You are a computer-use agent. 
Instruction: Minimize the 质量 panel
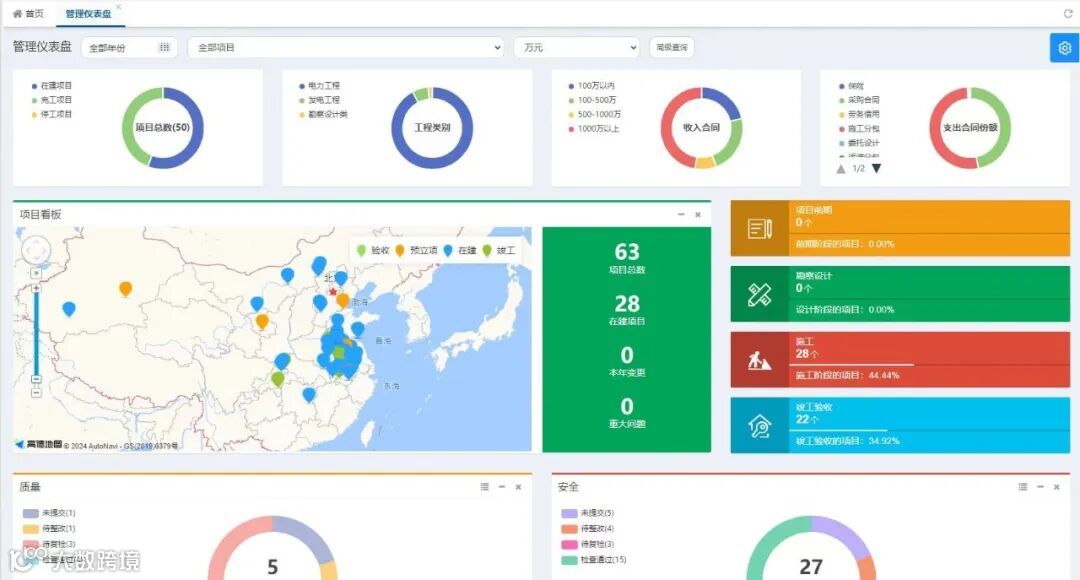[501, 487]
